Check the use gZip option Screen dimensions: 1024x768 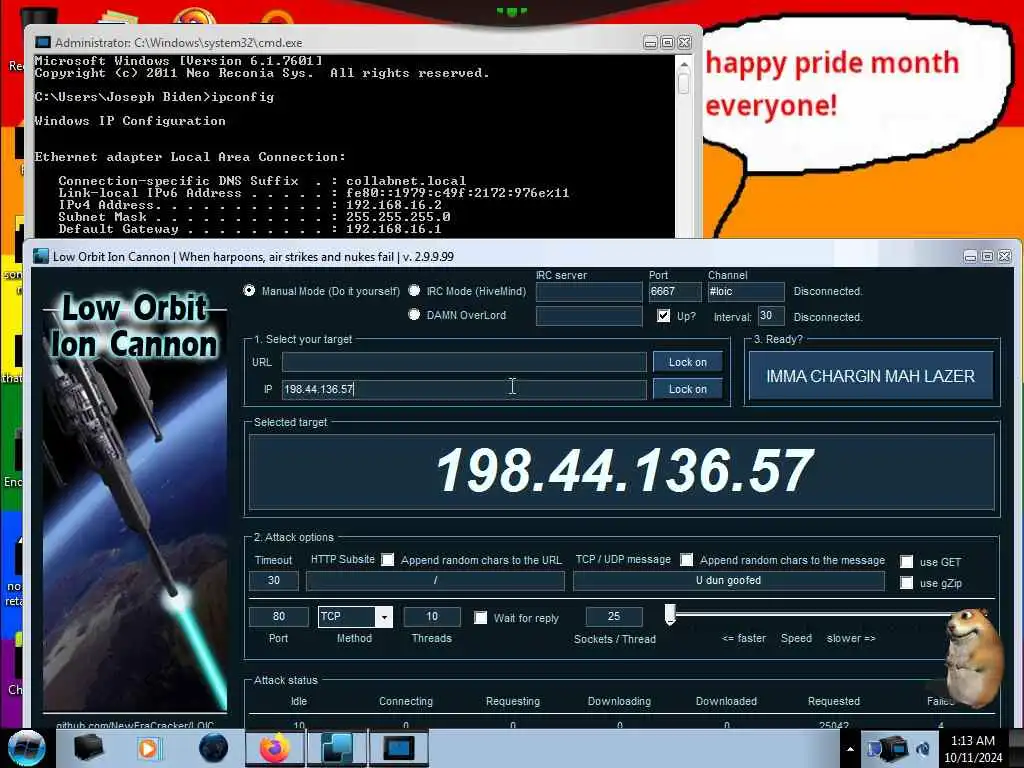pyautogui.click(x=906, y=583)
